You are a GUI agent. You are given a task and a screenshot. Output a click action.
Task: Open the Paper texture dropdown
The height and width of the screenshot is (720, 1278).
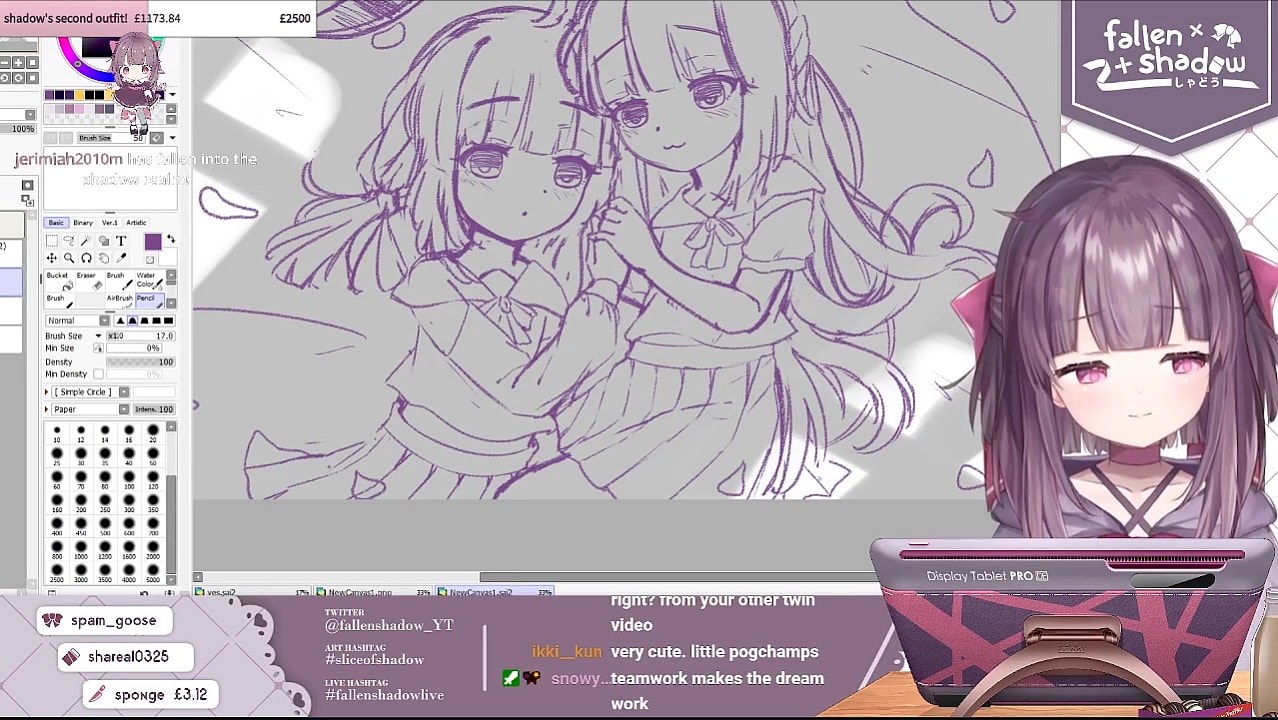pos(122,409)
